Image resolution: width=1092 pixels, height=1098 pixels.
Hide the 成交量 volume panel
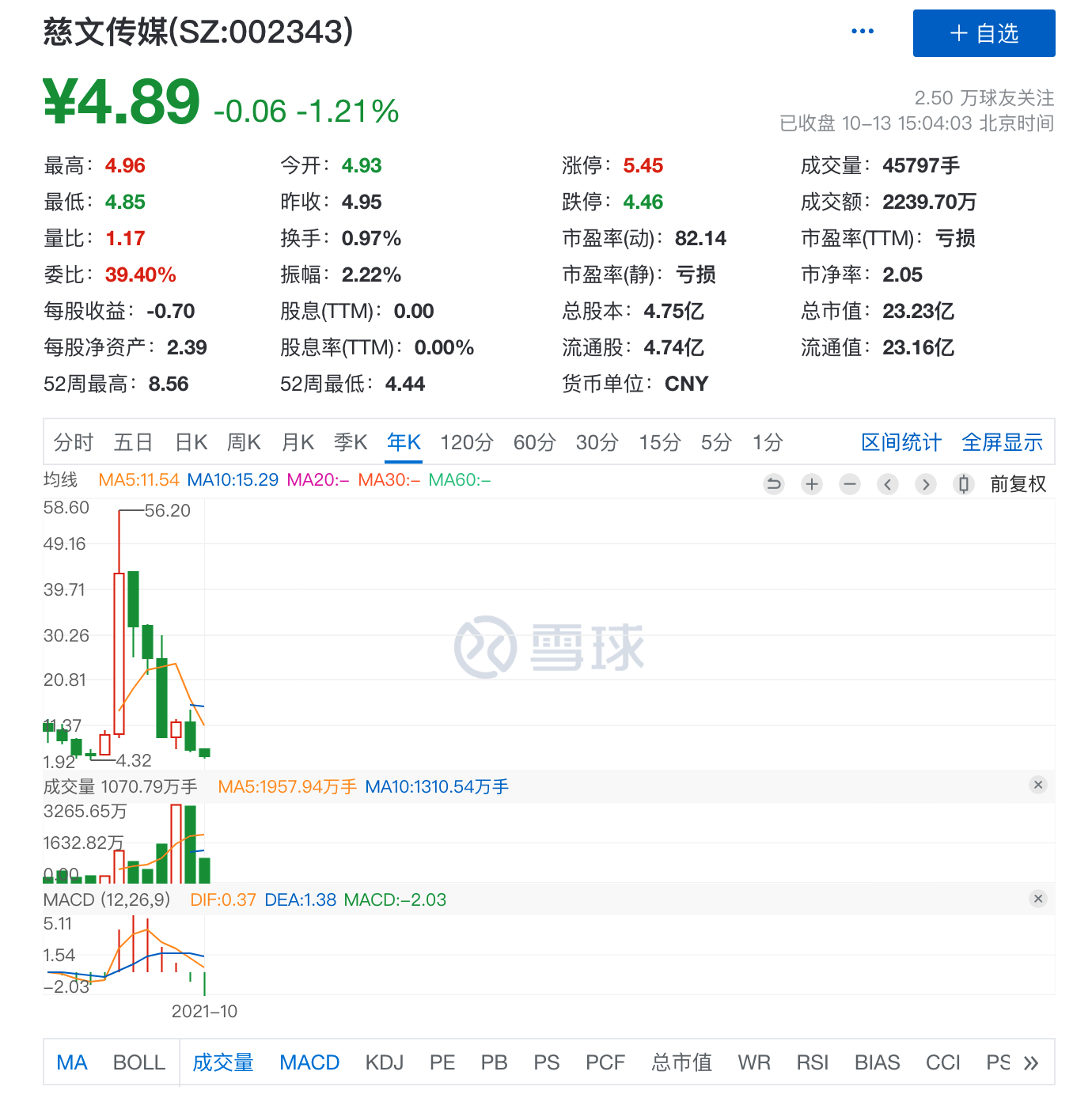coord(1037,786)
